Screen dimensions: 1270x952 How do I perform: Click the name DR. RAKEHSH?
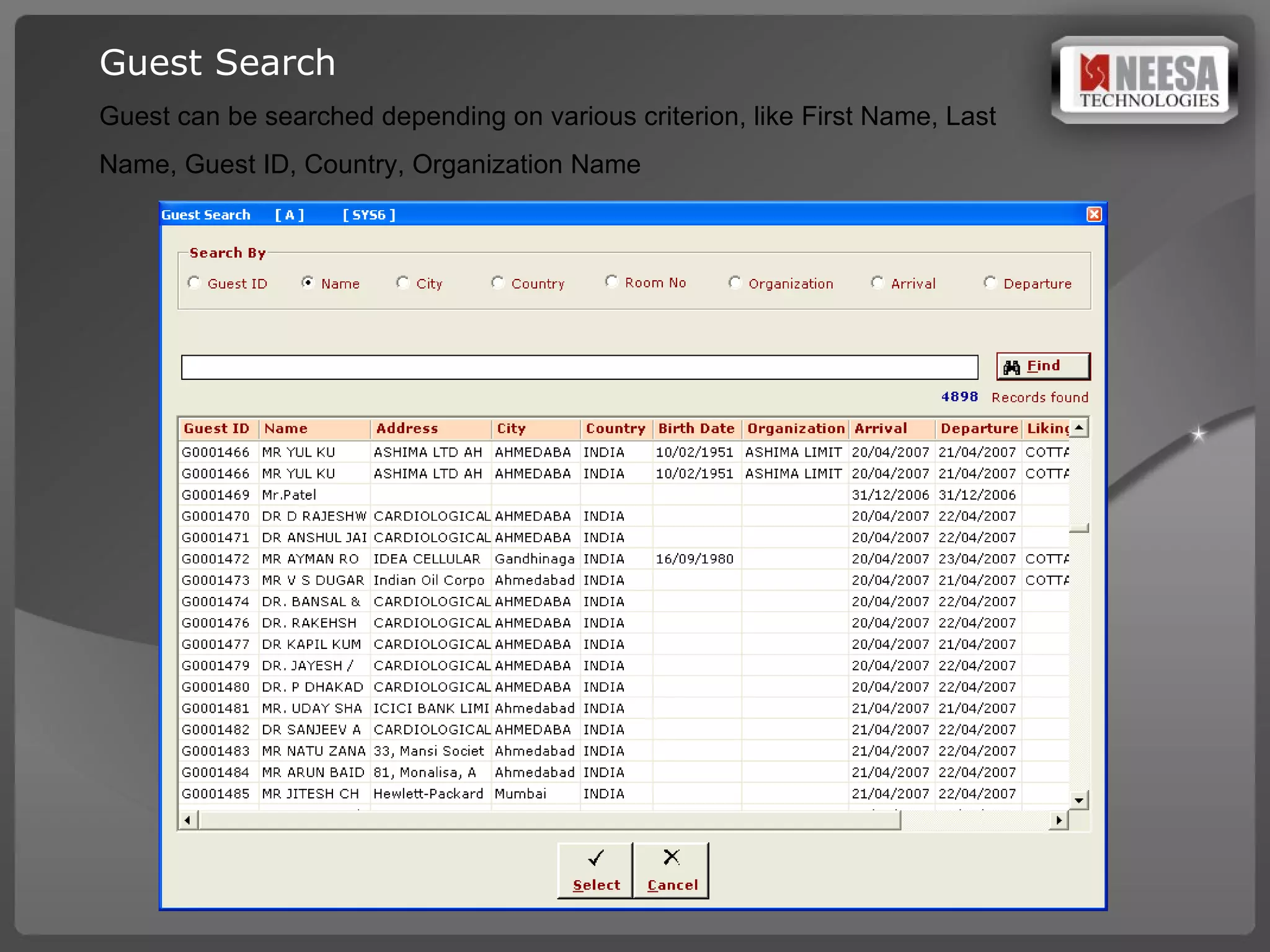tap(309, 623)
